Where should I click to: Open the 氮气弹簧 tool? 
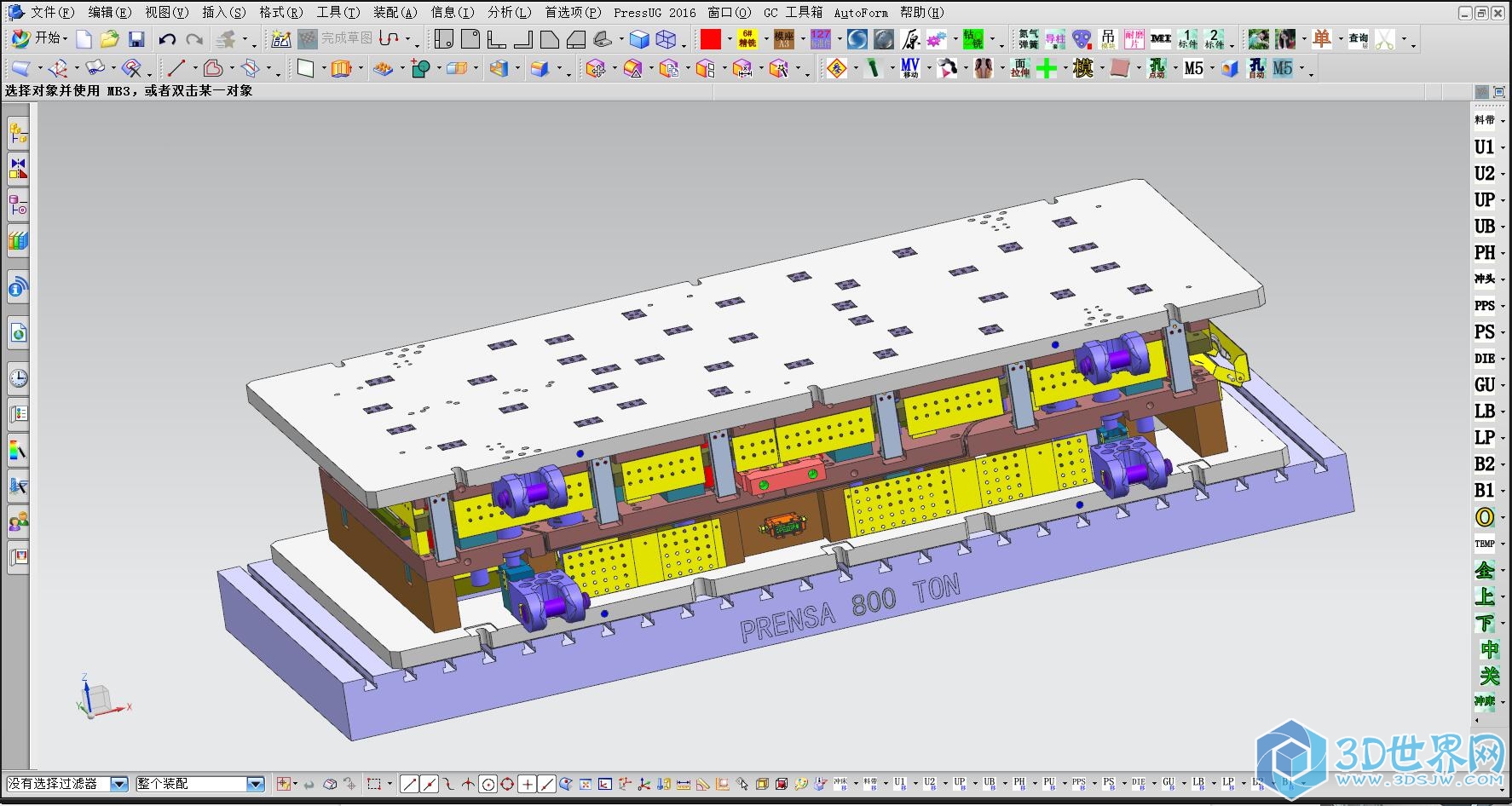pyautogui.click(x=1029, y=39)
